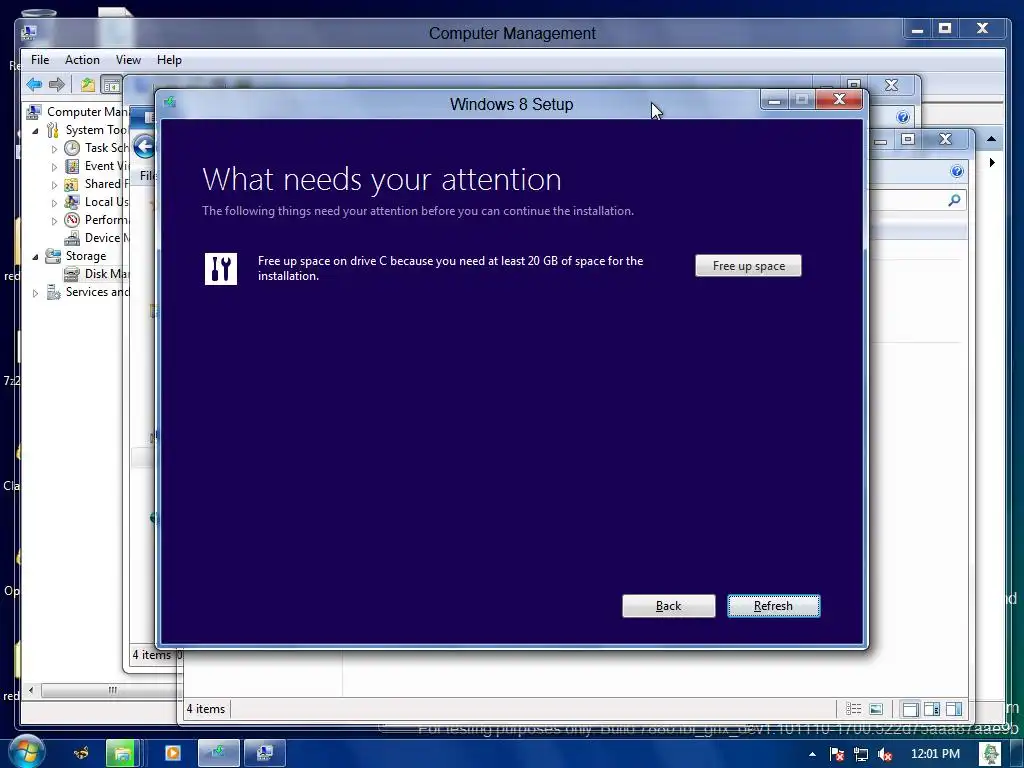Screen dimensions: 1024x768
Task: Toggle the first layout pane button in status bar
Action: click(x=910, y=709)
